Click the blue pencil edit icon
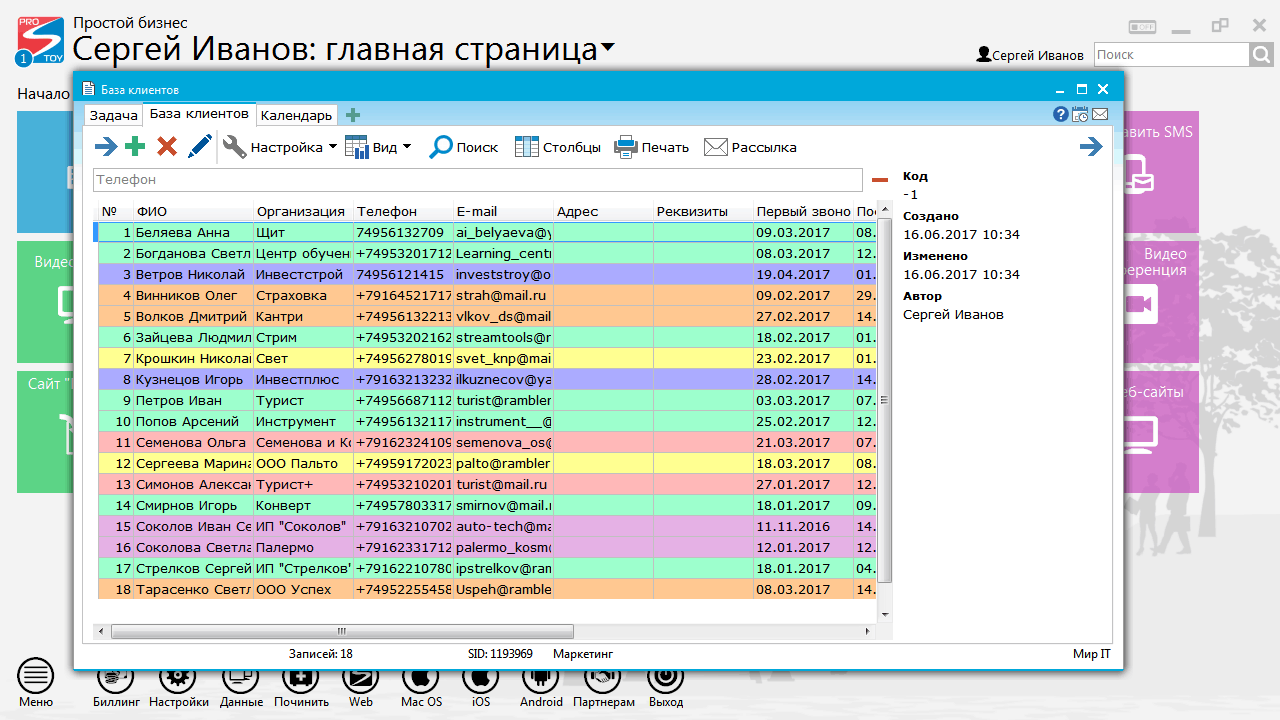 200,147
